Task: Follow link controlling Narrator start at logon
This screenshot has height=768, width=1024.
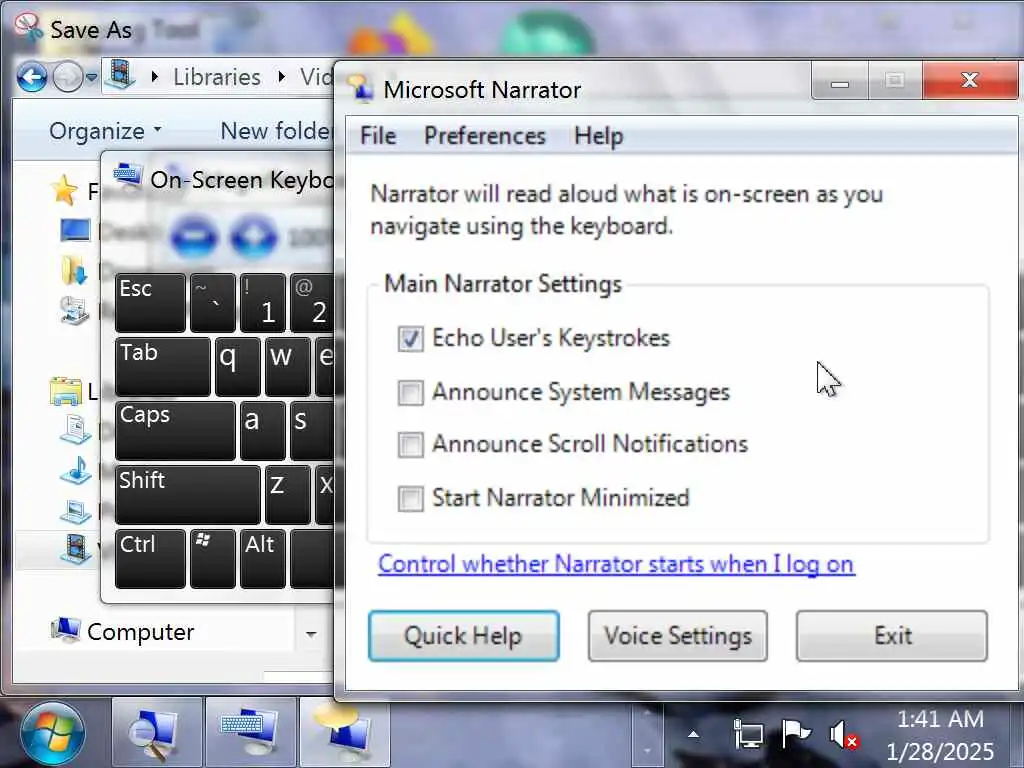Action: (616, 564)
